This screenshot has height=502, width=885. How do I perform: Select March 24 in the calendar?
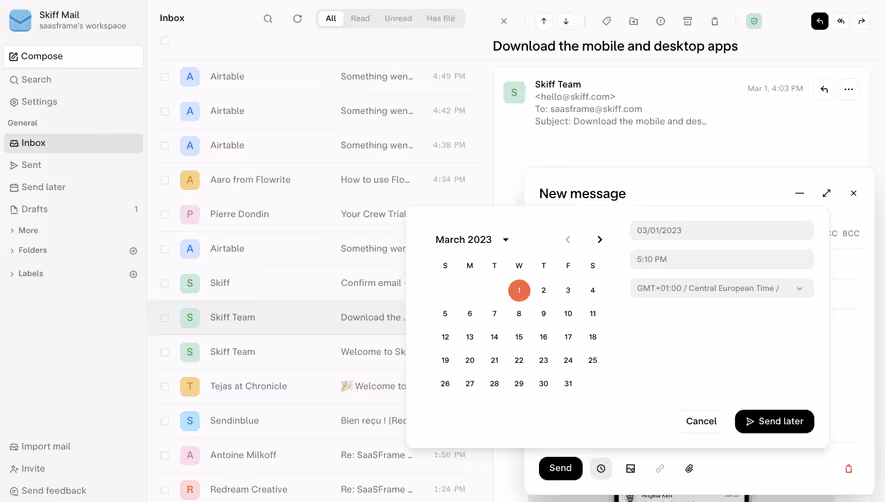568,360
